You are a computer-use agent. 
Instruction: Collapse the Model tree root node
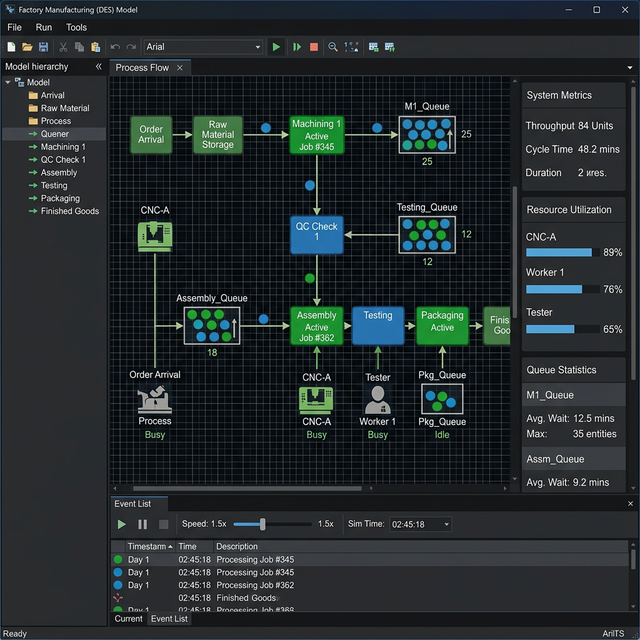click(x=8, y=83)
